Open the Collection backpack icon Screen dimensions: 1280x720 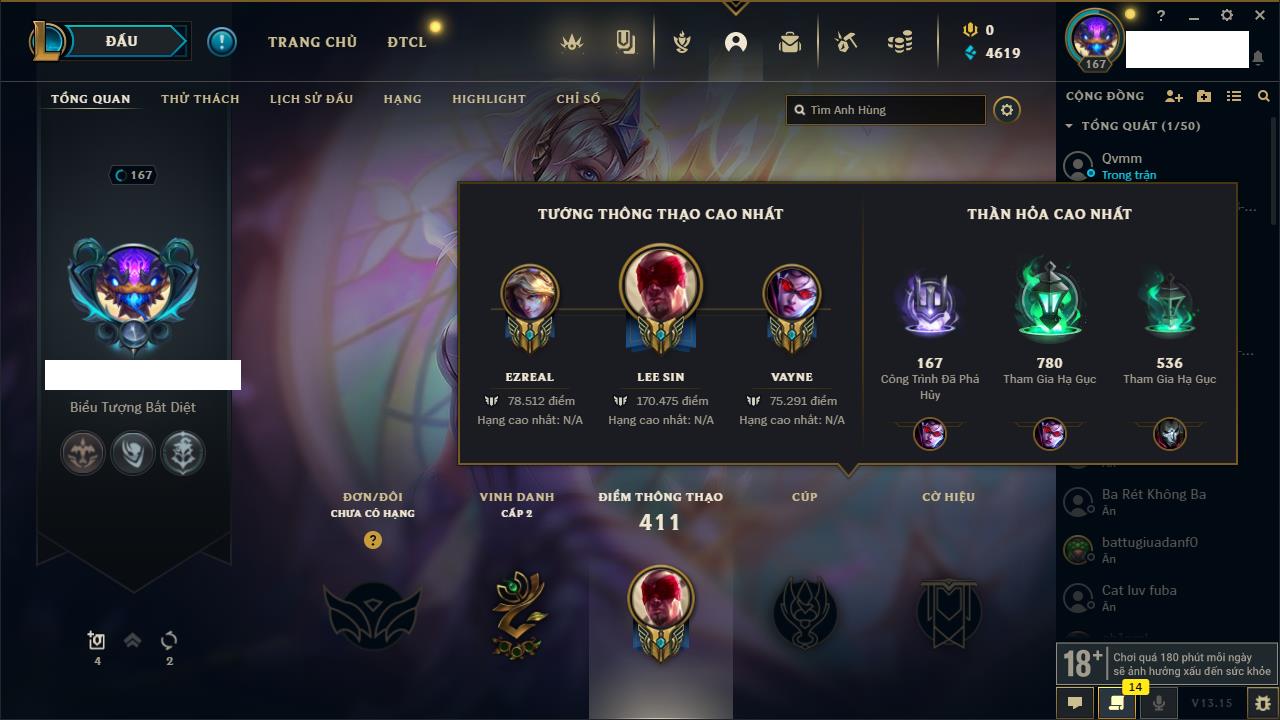tap(790, 42)
